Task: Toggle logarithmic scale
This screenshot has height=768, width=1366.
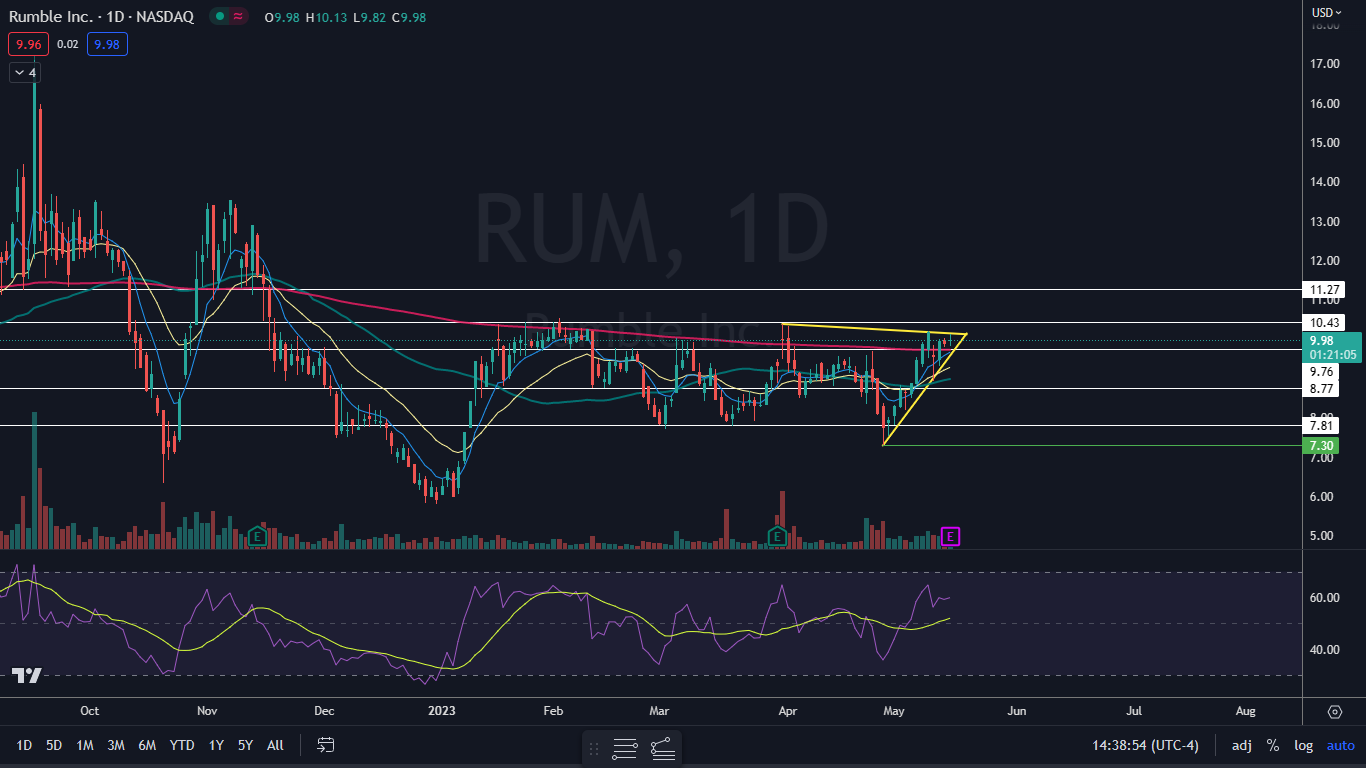Action: (x=1304, y=745)
